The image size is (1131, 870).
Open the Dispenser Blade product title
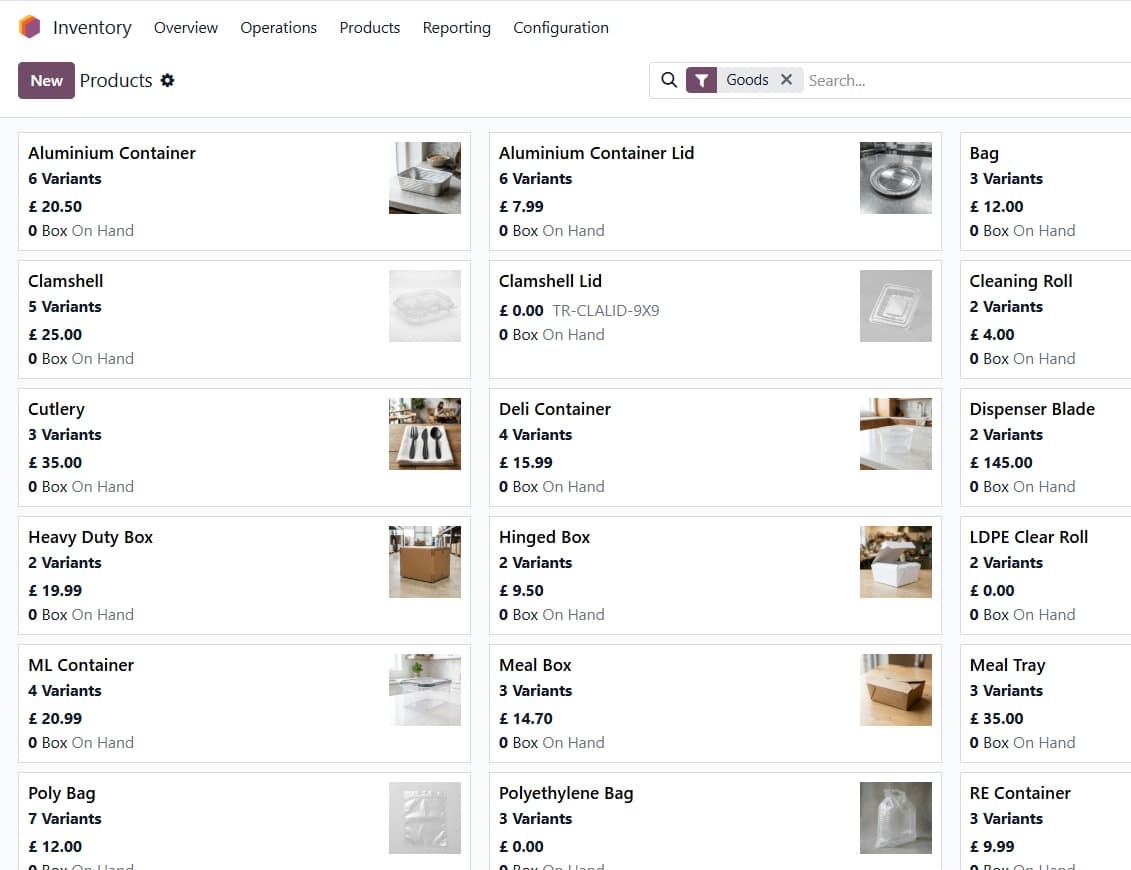tap(1032, 409)
